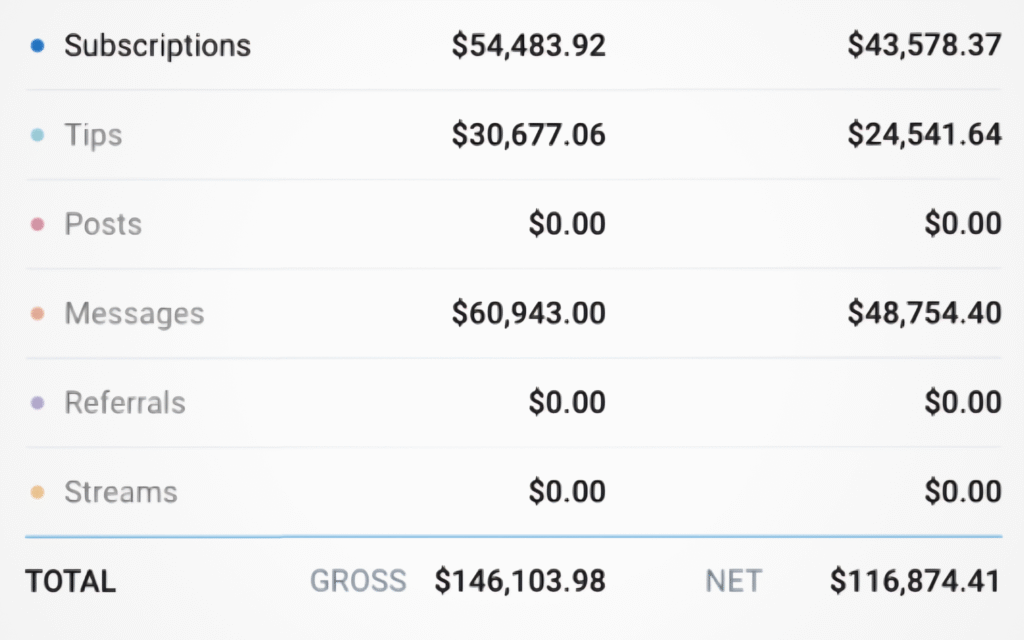Click the yellow Streams dot
1024x640 pixels.
pos(37,492)
